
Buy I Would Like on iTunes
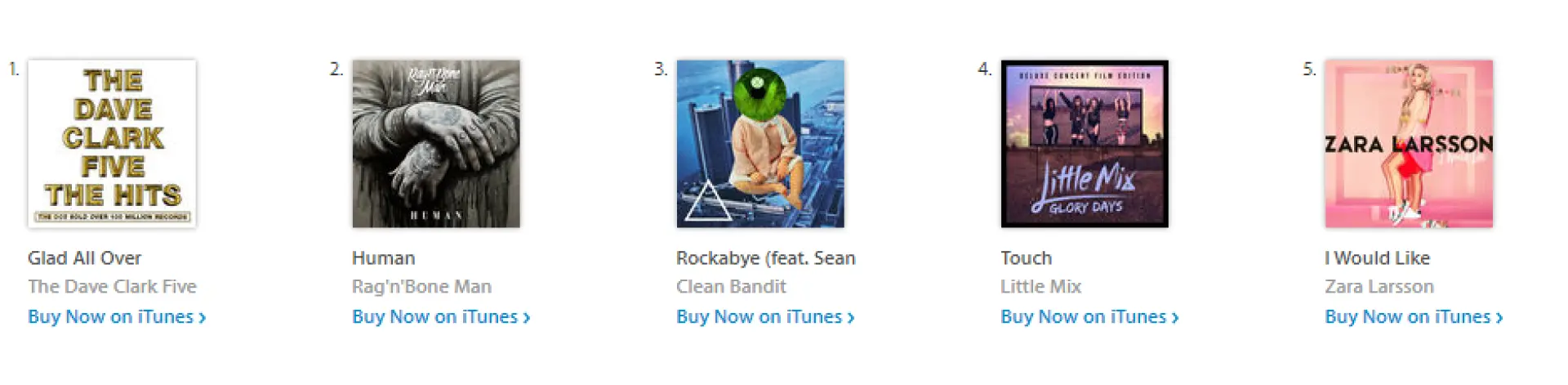(x=1414, y=317)
